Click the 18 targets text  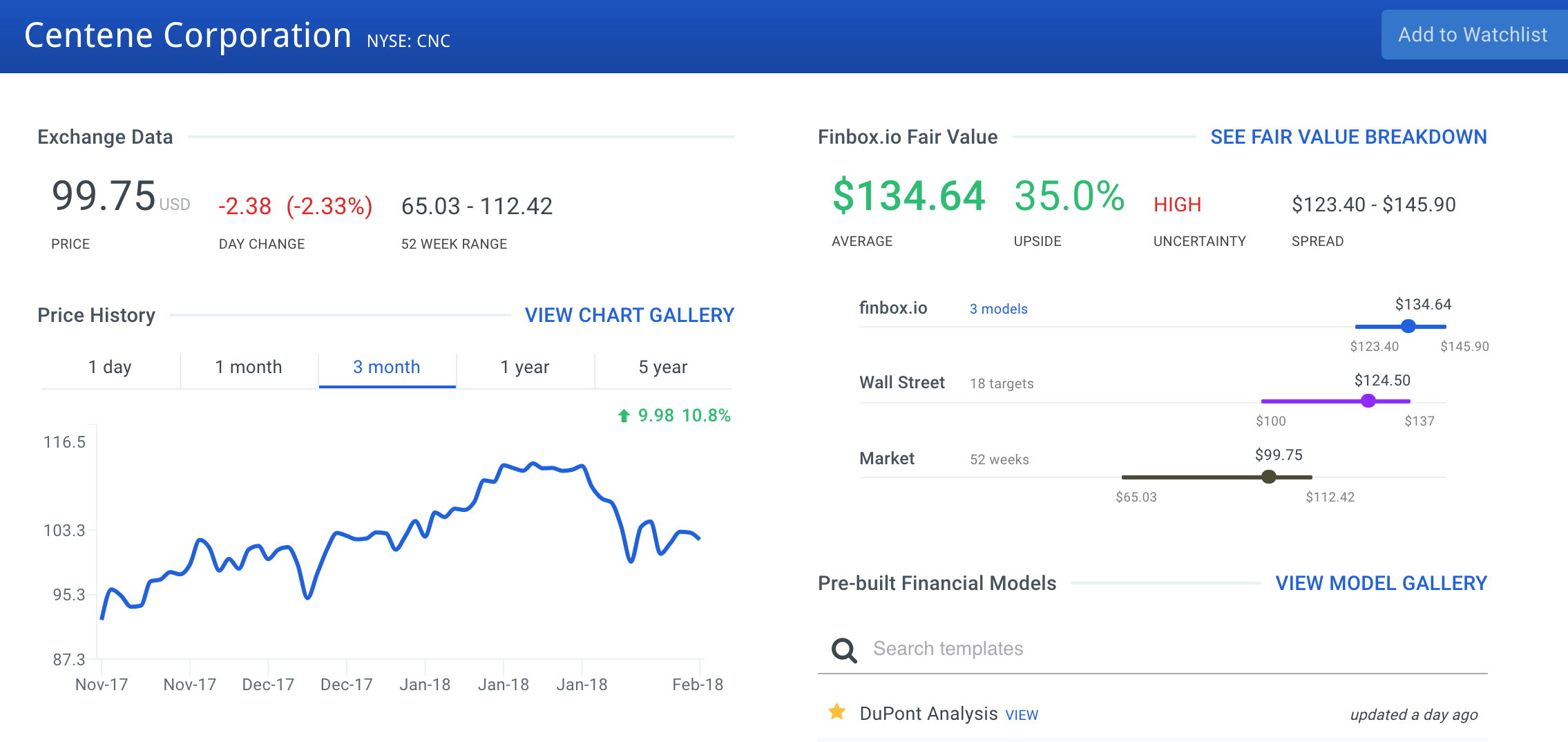(1002, 383)
